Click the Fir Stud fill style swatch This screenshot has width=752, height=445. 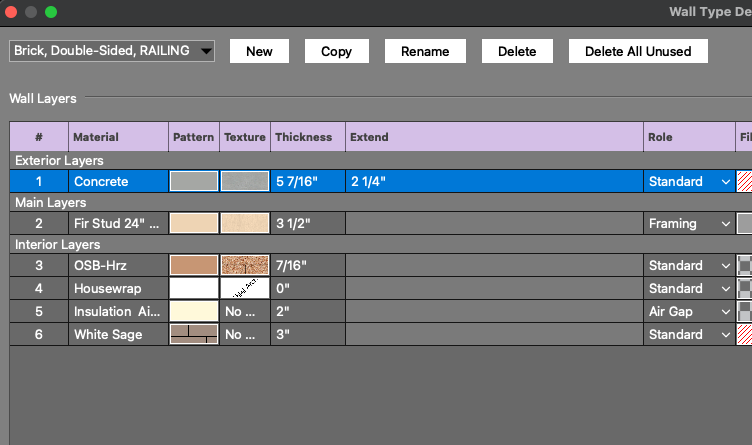(x=744, y=223)
